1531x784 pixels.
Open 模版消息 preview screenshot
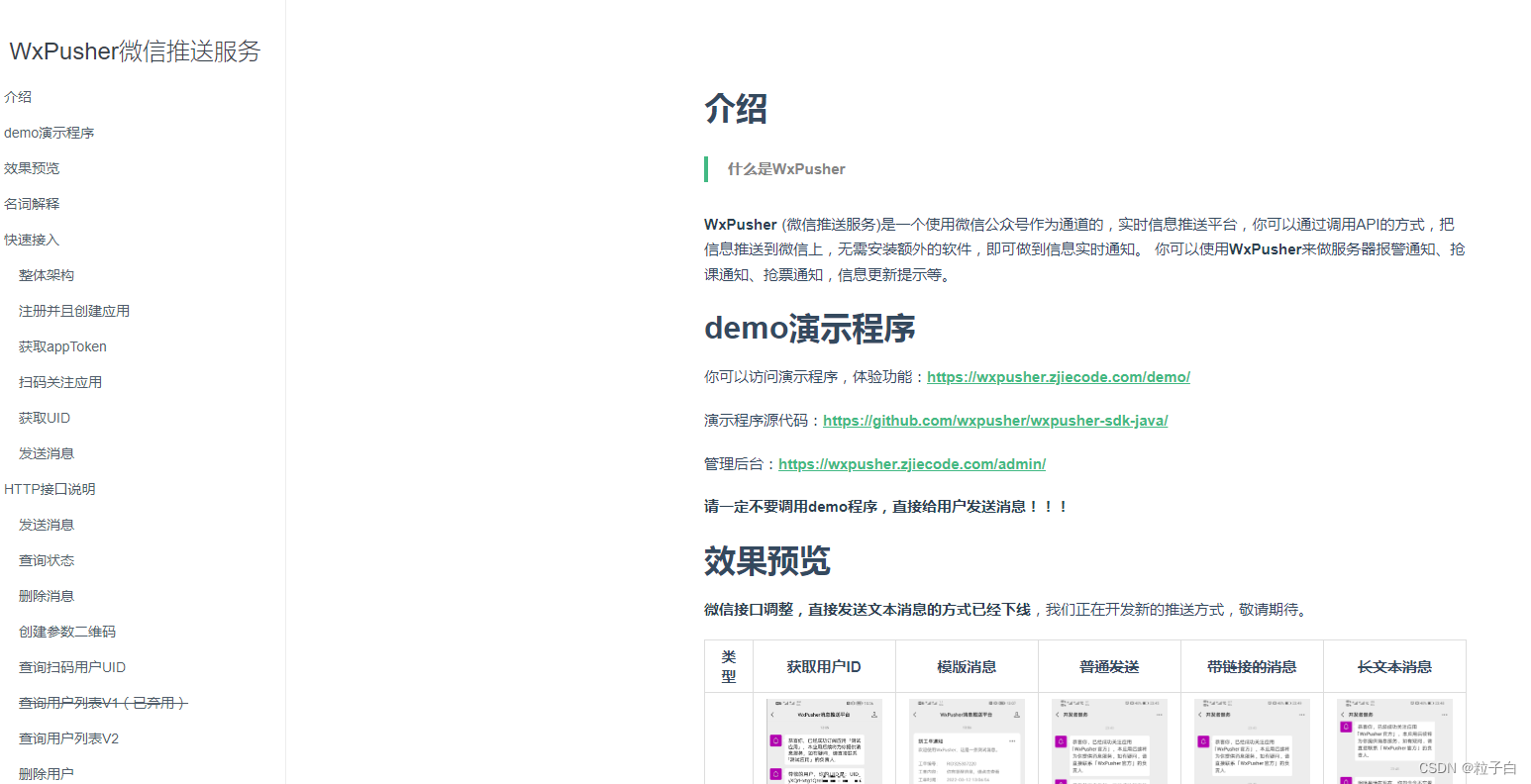967,741
